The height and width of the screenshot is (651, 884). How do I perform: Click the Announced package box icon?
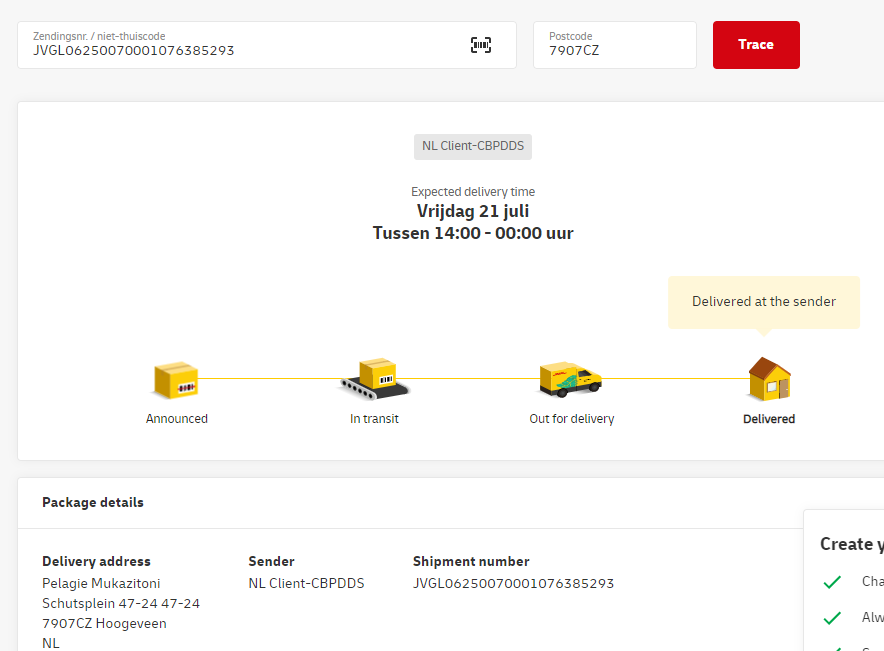[176, 381]
